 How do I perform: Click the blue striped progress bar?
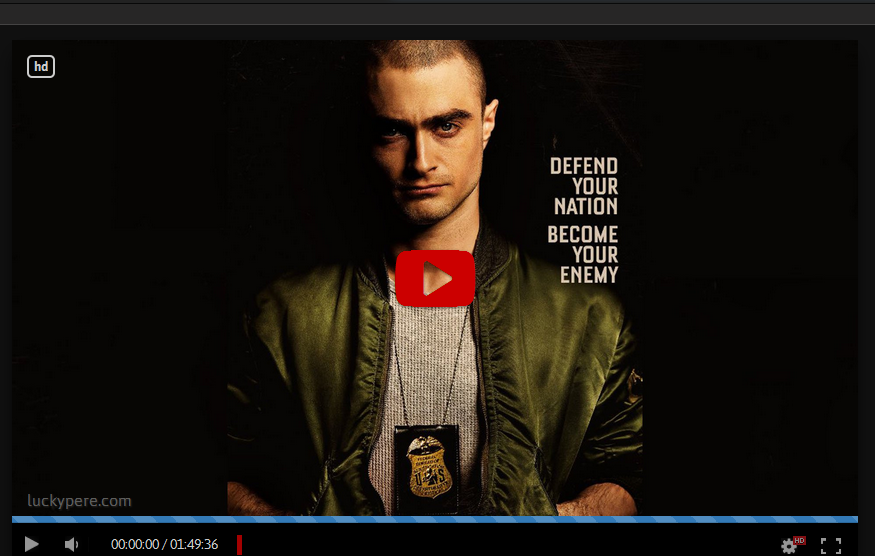tap(435, 519)
